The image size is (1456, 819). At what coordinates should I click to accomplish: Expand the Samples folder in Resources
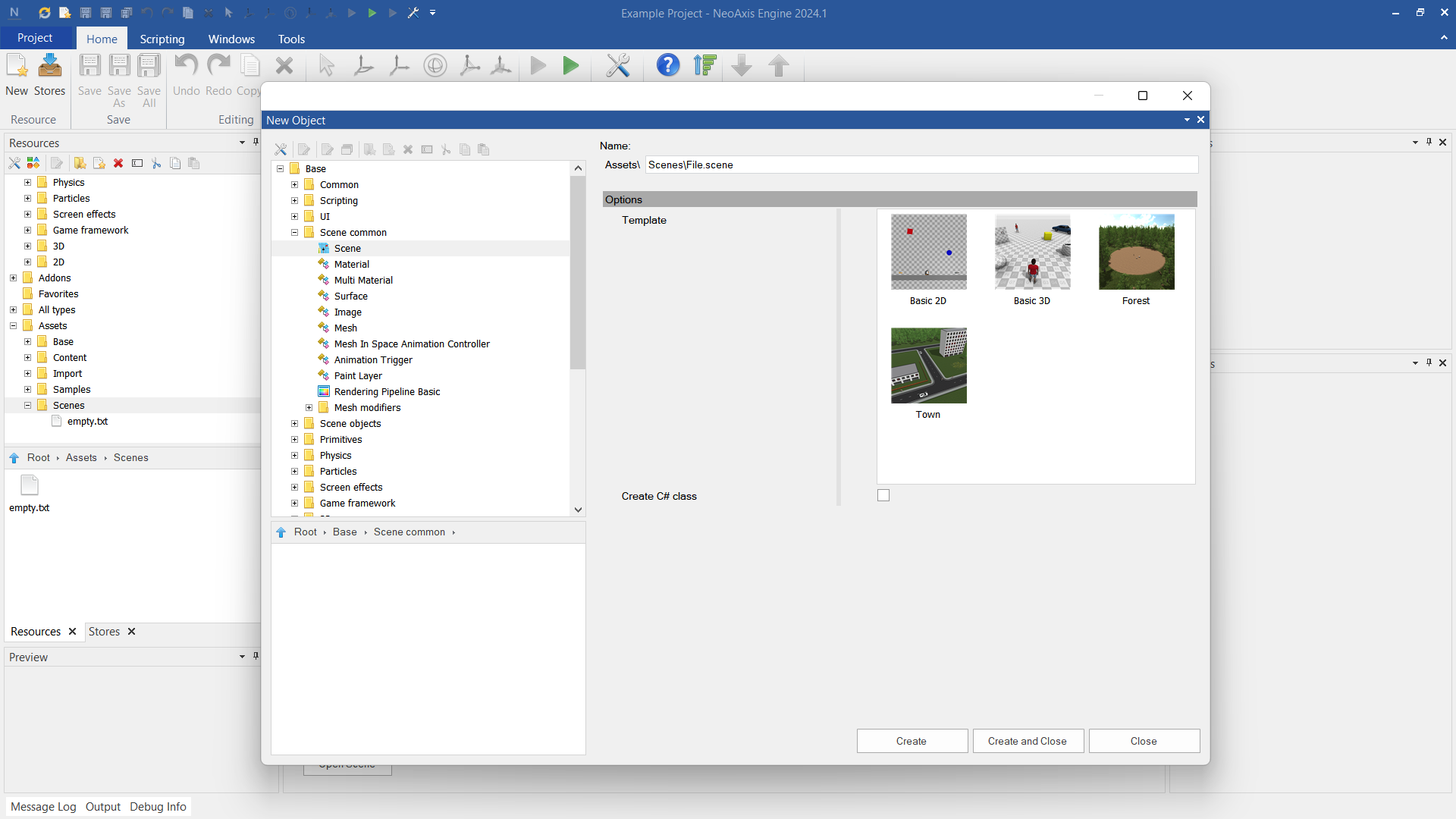coord(28,390)
